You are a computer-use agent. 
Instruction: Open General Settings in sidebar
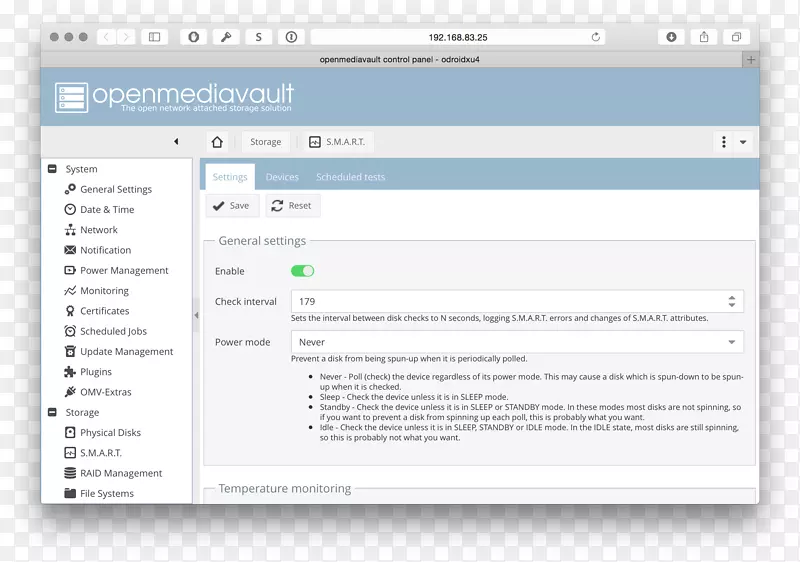(x=116, y=189)
